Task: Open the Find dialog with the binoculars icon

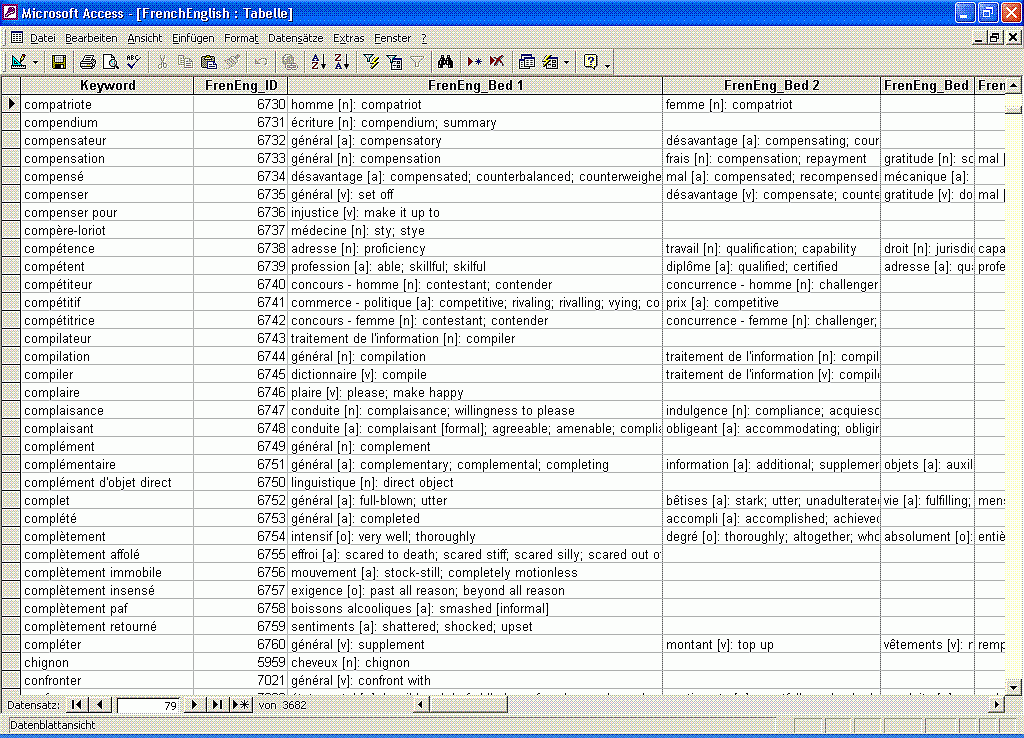Action: 446,61
